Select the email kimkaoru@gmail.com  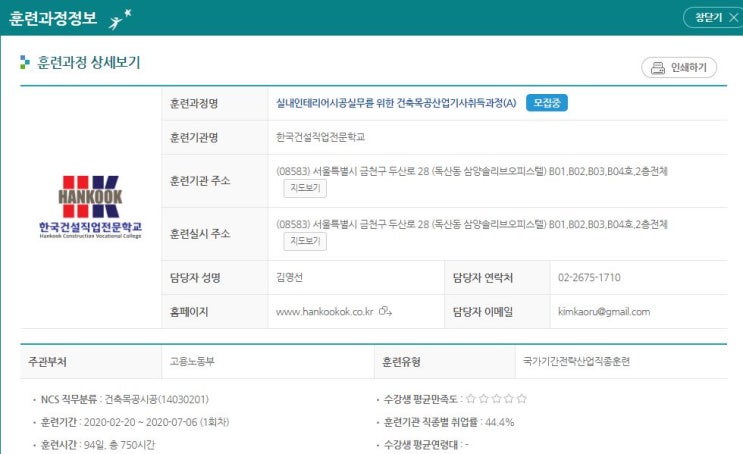pos(604,312)
